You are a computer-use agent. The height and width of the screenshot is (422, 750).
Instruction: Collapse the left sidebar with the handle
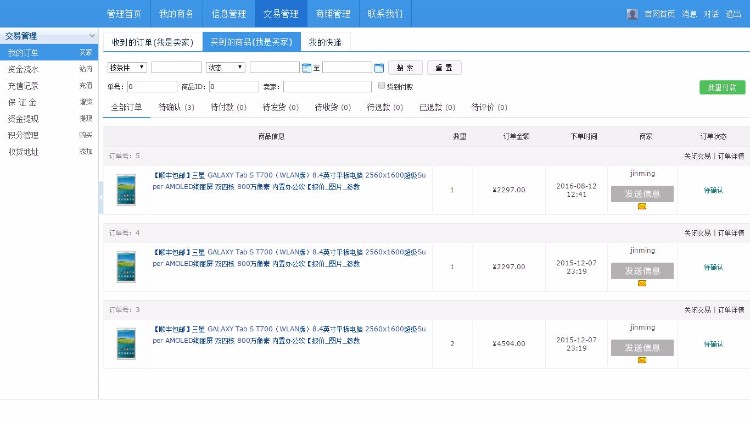pyautogui.click(x=101, y=197)
